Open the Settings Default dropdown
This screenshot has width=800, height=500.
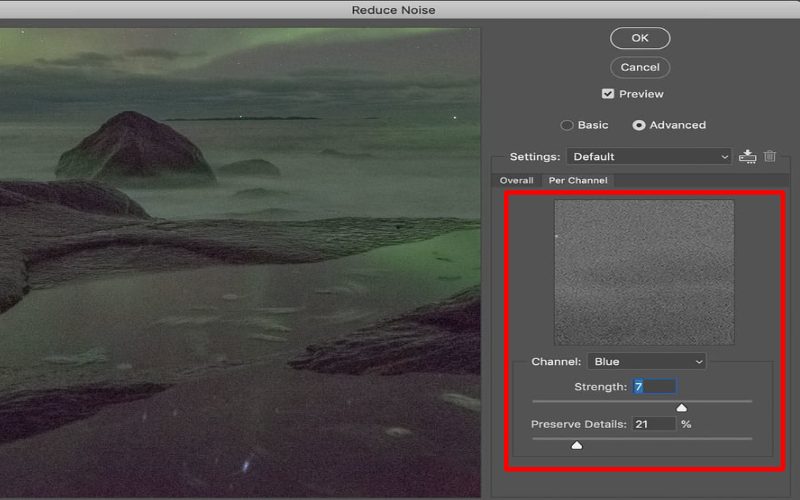[649, 157]
